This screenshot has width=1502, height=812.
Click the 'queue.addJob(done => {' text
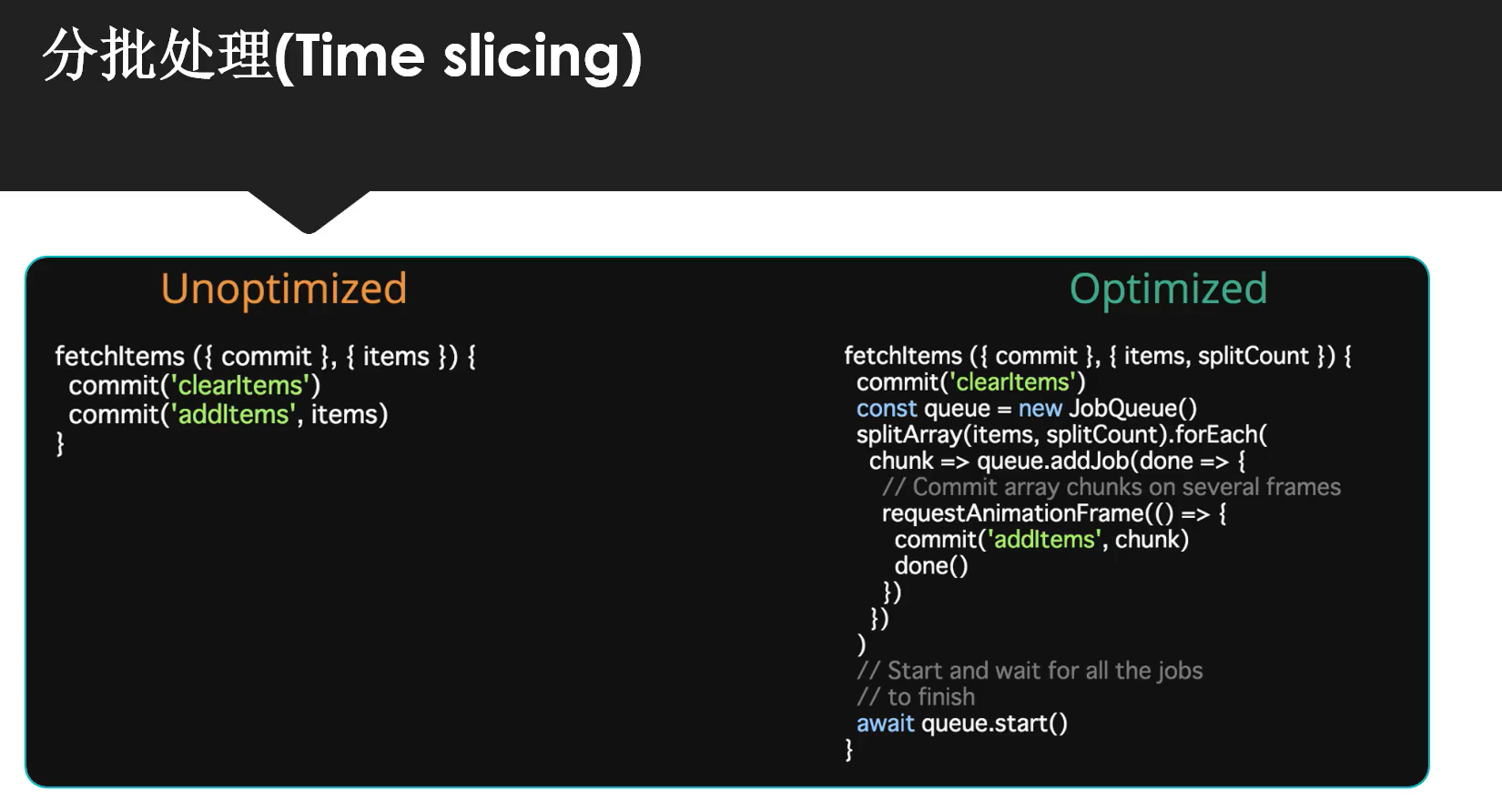click(x=1111, y=462)
